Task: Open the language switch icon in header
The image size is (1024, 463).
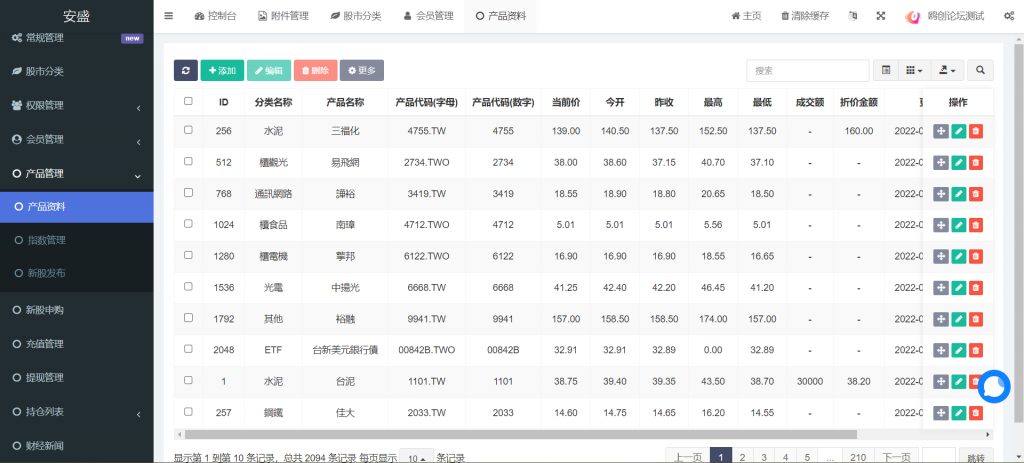Action: coord(852,16)
